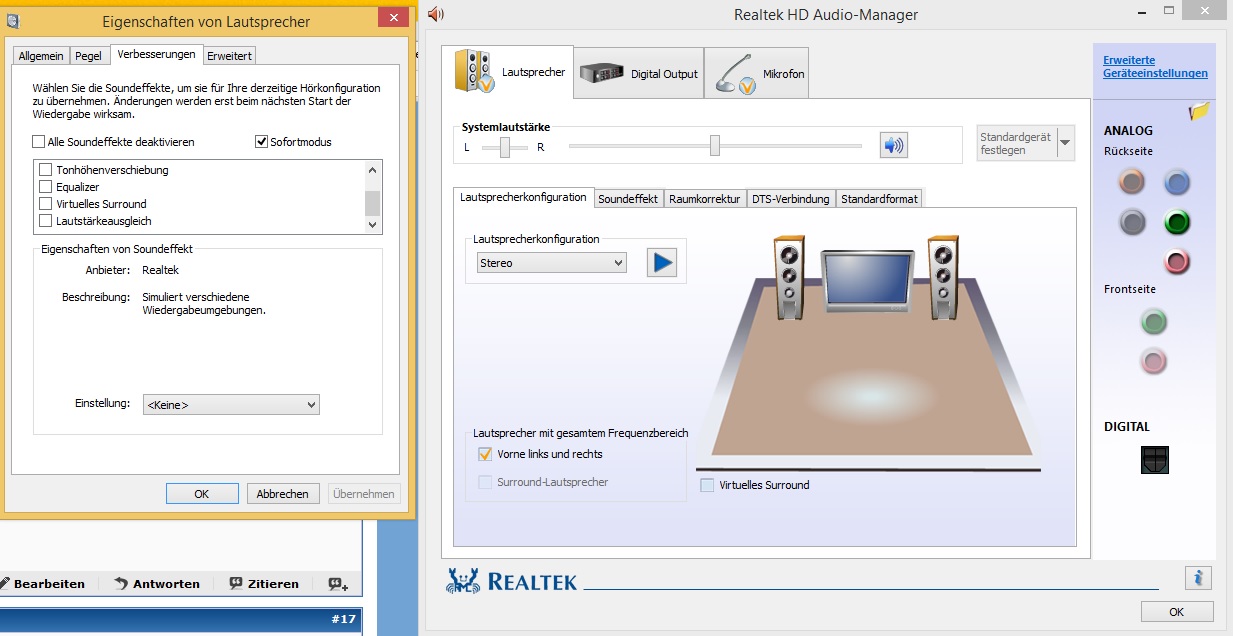1233x636 pixels.
Task: Click the effects list scrollbar down arrow
Action: tap(373, 225)
